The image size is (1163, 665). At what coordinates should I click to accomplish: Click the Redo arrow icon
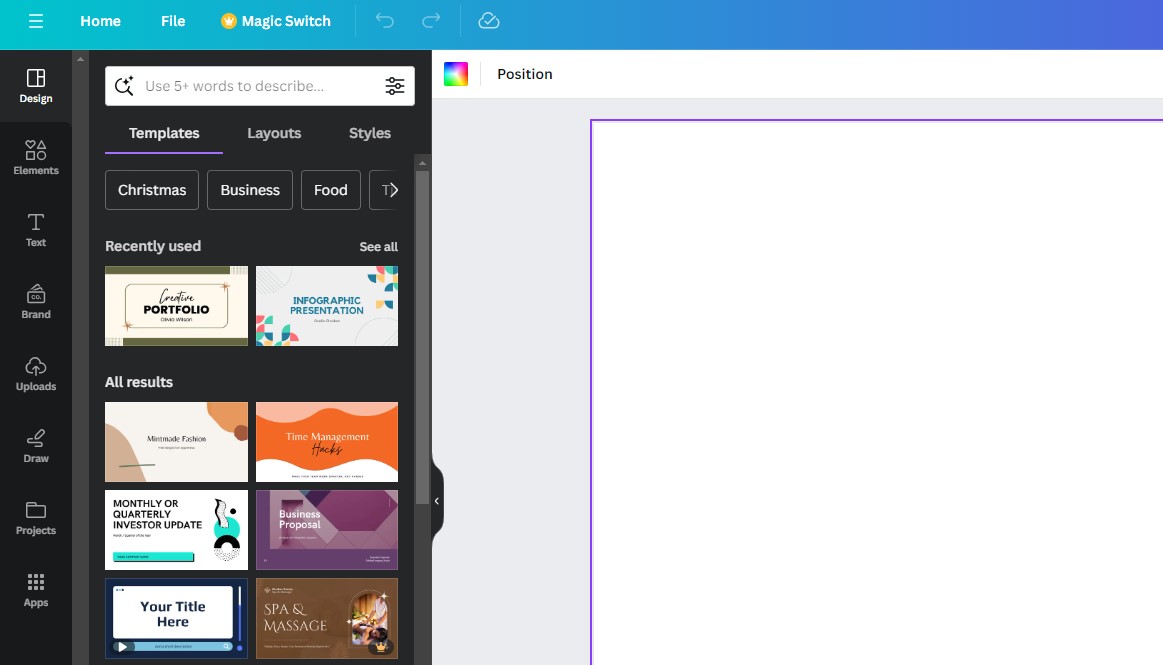[x=431, y=21]
